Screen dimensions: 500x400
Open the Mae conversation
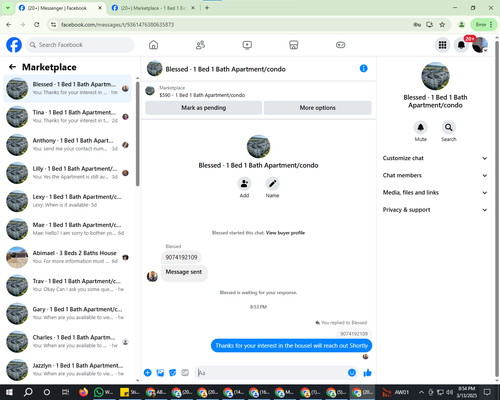[67, 229]
